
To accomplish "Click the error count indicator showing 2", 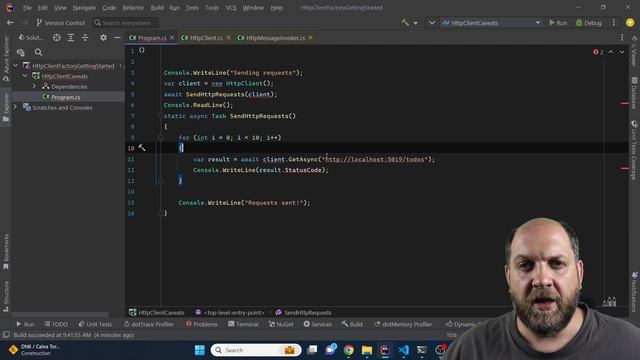I will pos(598,52).
